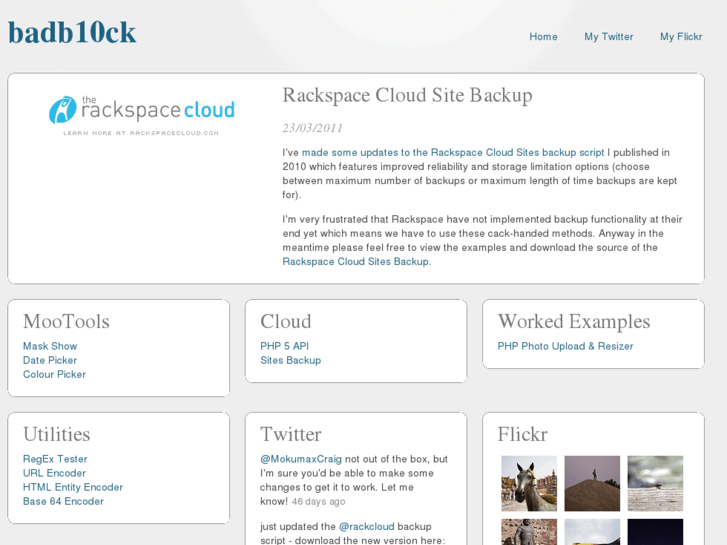Open the horse statue Flickr thumbnail
Screen dimensions: 727x545
529,483
